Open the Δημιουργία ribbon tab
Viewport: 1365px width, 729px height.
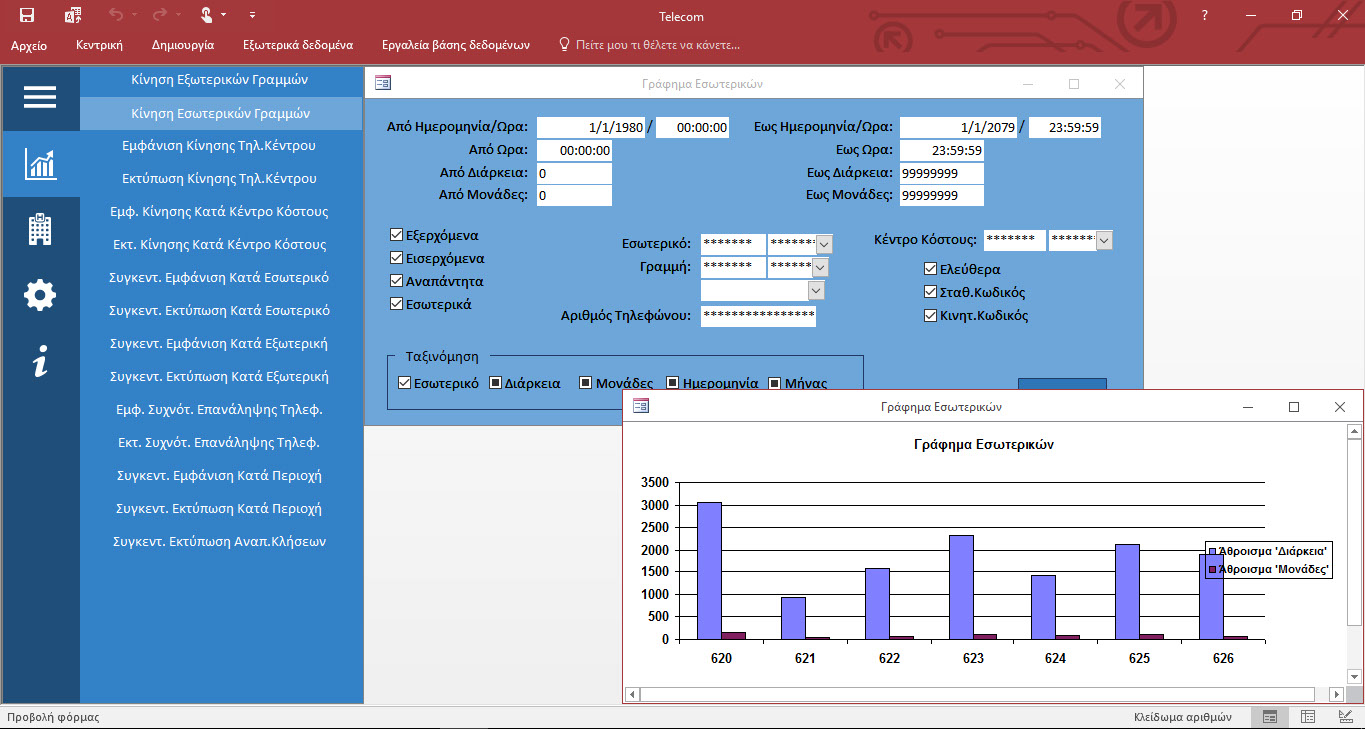pyautogui.click(x=182, y=45)
